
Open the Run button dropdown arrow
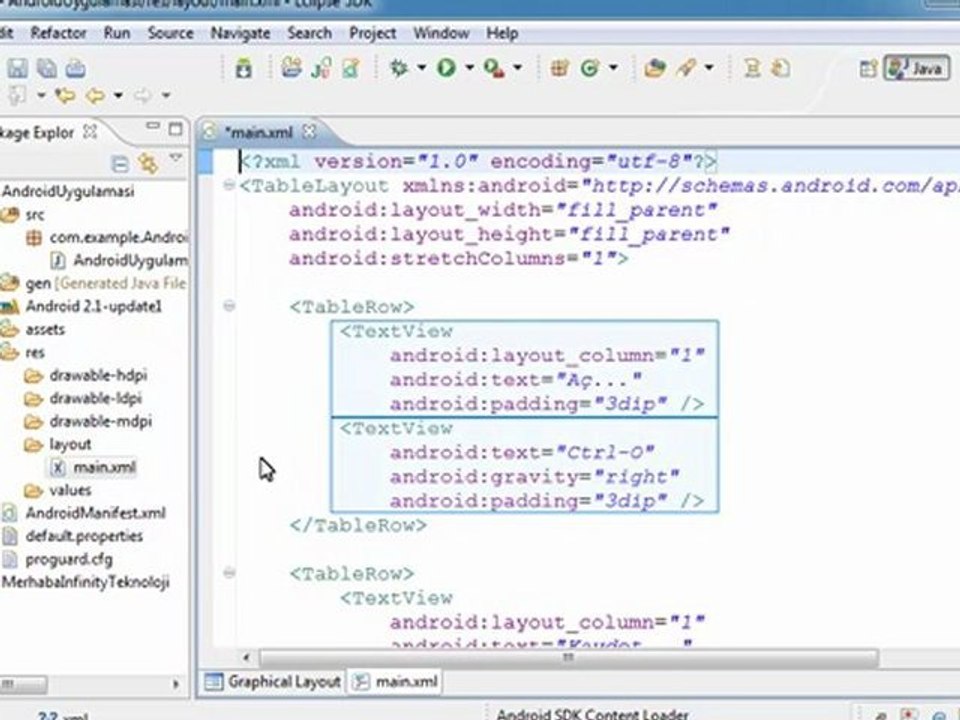[469, 67]
